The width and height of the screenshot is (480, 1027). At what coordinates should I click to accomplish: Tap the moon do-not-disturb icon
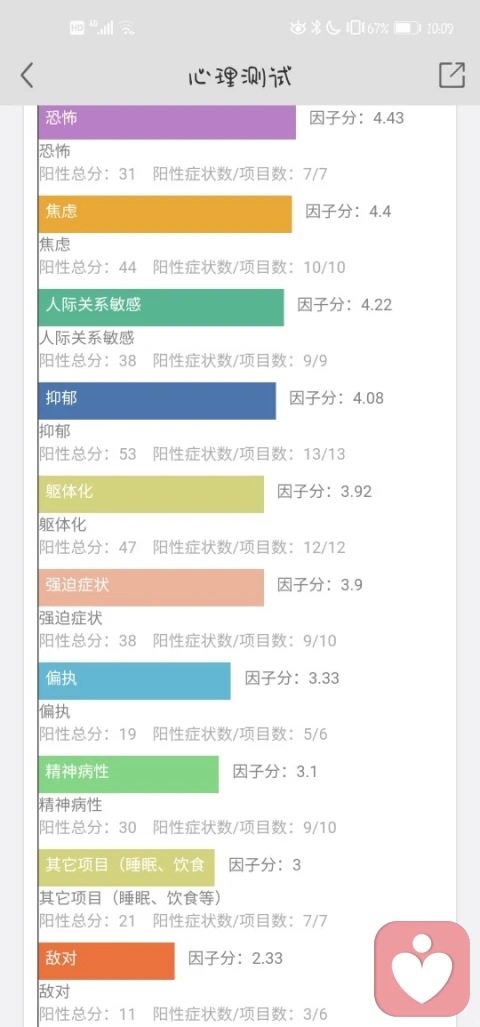(333, 28)
